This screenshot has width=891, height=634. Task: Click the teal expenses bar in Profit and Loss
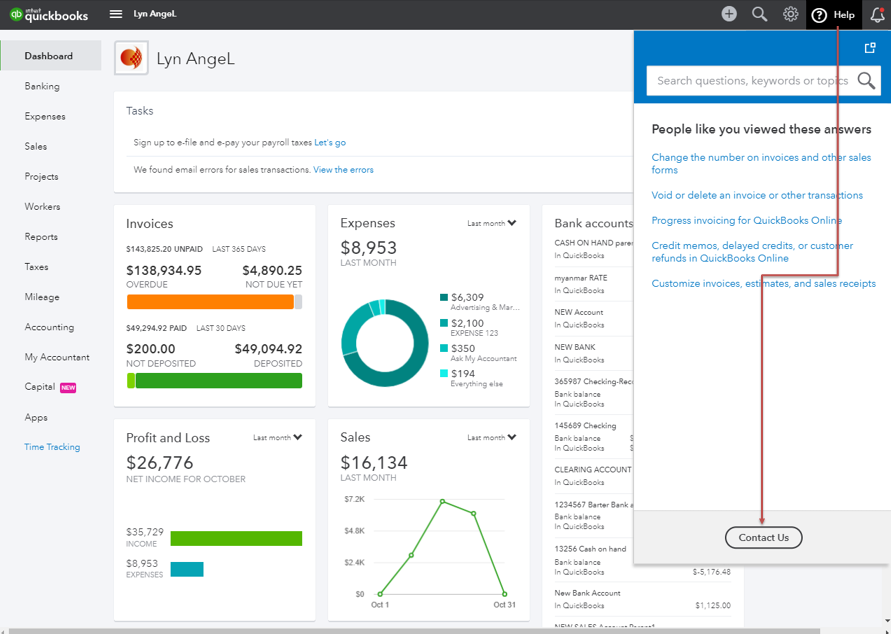point(187,569)
